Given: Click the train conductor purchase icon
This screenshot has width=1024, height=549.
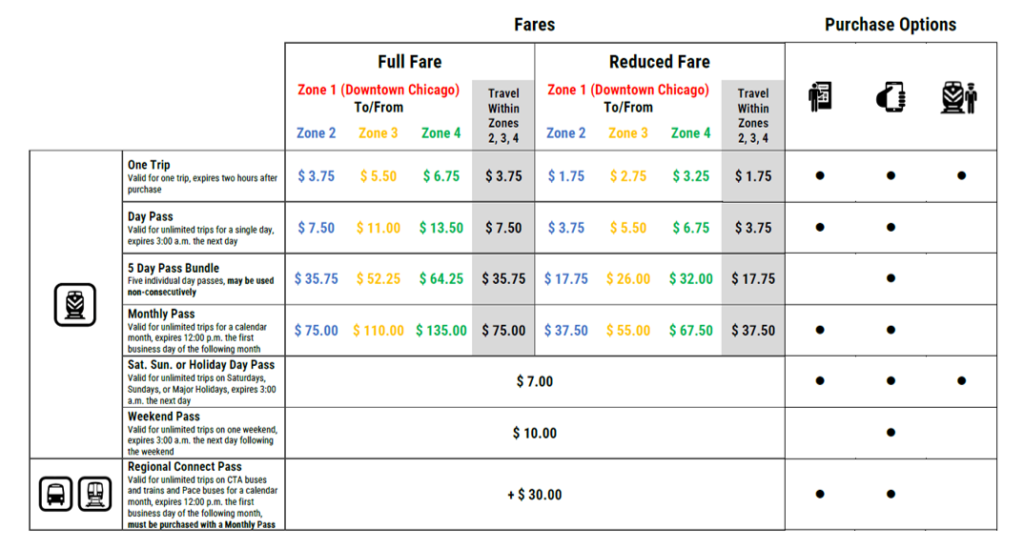Looking at the screenshot, I should 959,97.
